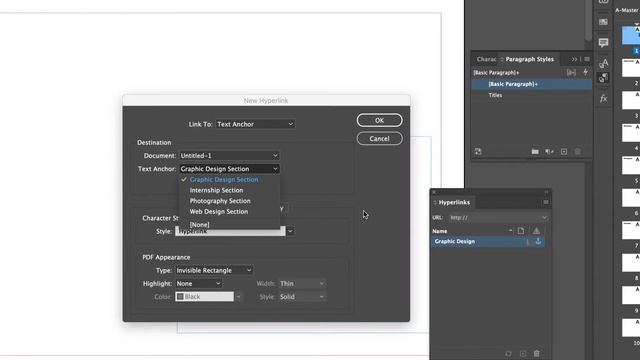The image size is (640, 360).
Task: Click the warning status icon in Hyperlinks header
Action: pos(536,231)
